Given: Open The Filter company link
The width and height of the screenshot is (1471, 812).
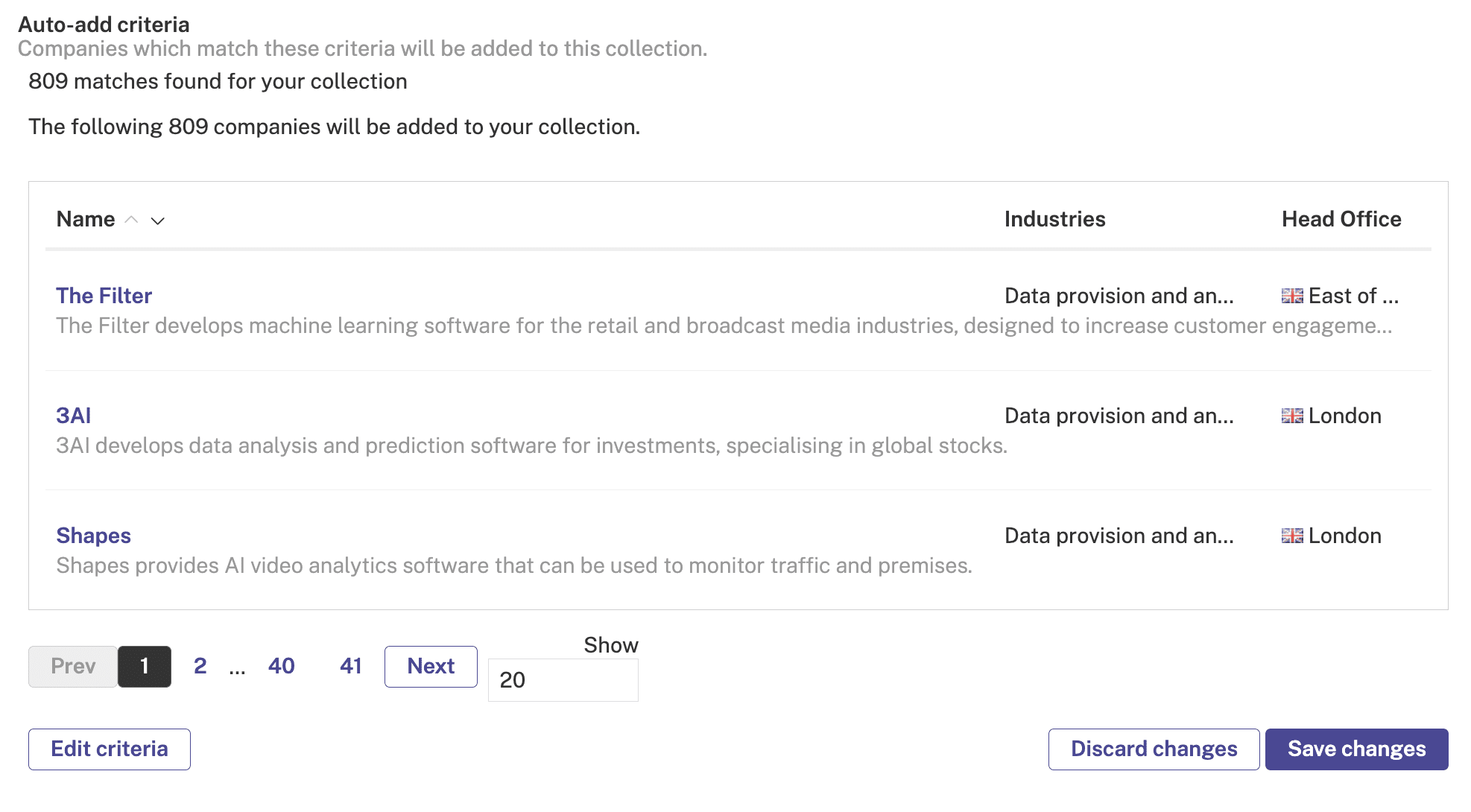Looking at the screenshot, I should tap(104, 296).
